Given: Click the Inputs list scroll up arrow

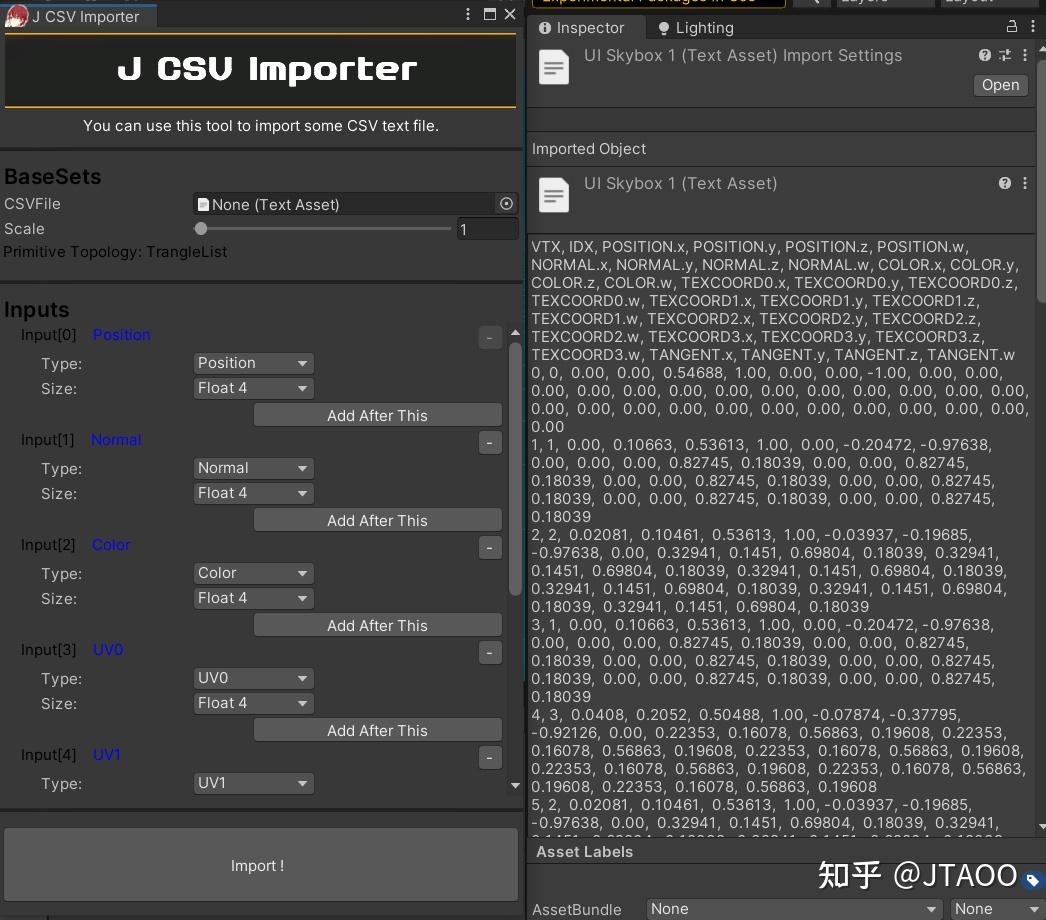Looking at the screenshot, I should click(x=515, y=332).
